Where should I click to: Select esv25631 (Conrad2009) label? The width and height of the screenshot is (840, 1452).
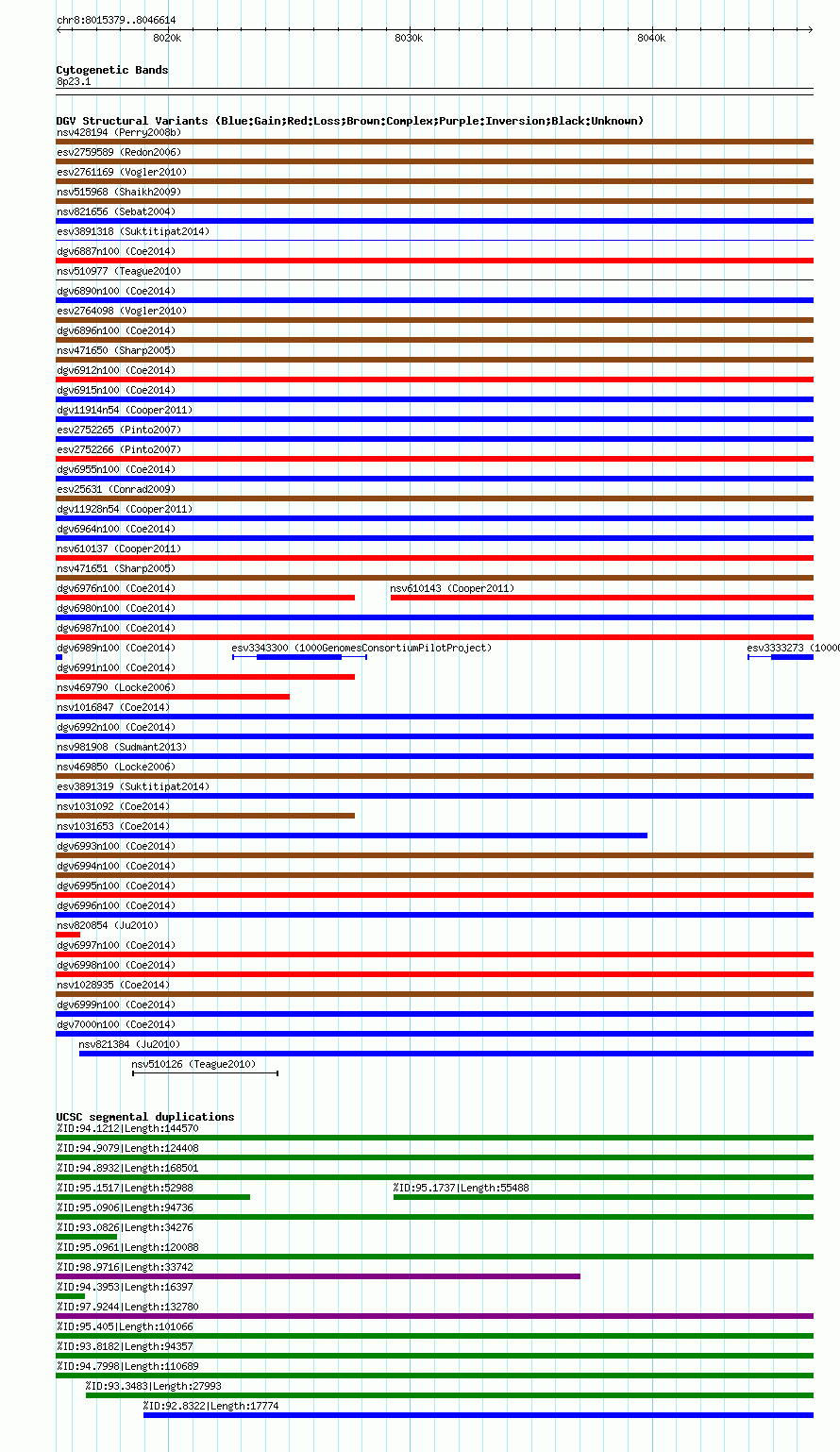click(x=116, y=489)
